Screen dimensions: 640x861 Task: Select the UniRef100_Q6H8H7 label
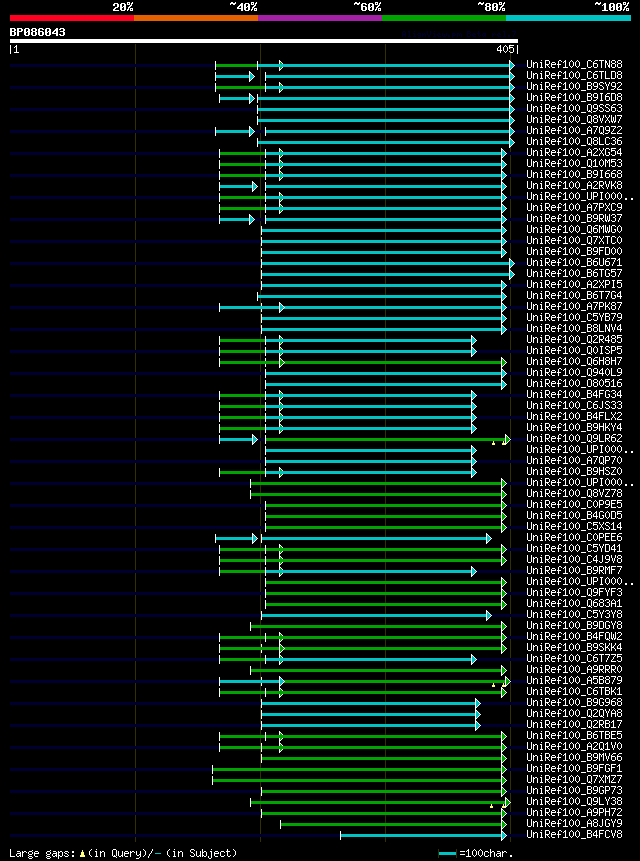(x=574, y=361)
